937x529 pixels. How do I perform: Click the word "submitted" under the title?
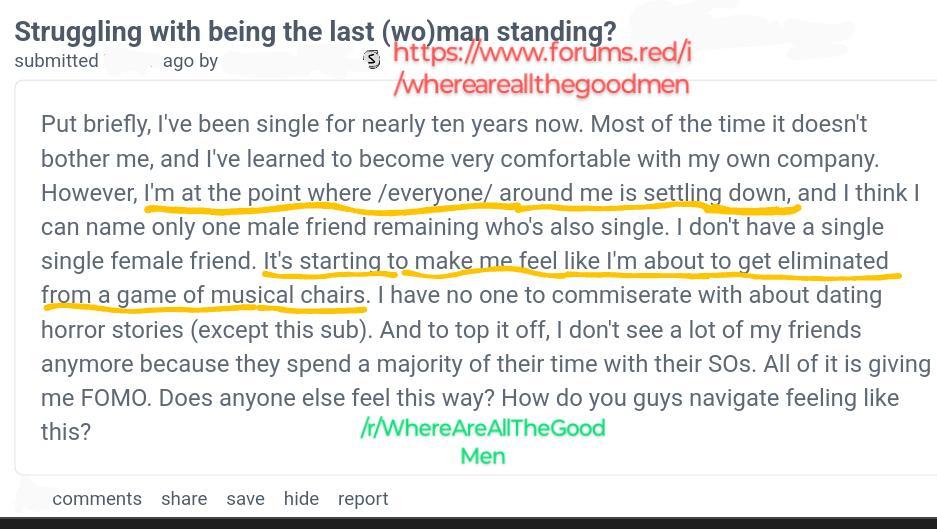[56, 61]
